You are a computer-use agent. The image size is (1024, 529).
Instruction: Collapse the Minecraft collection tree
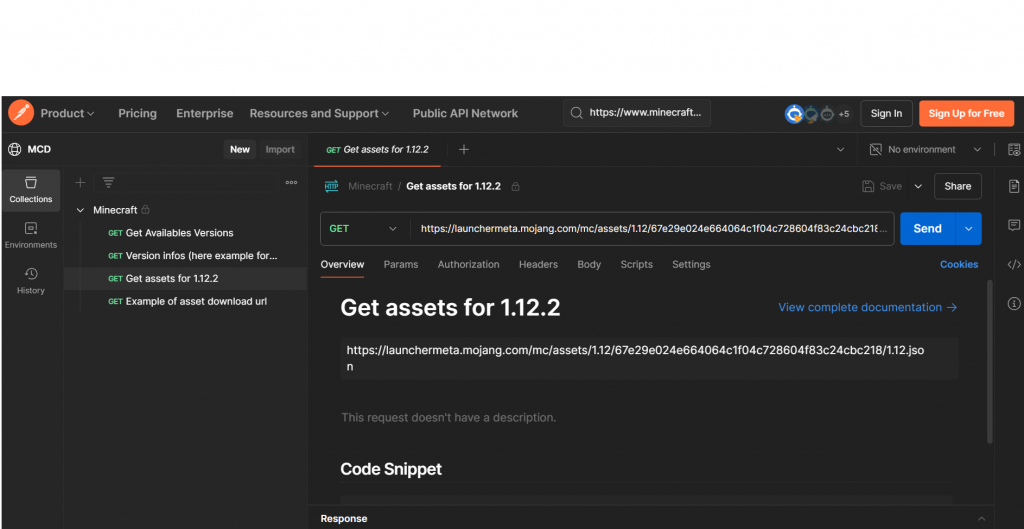(80, 210)
